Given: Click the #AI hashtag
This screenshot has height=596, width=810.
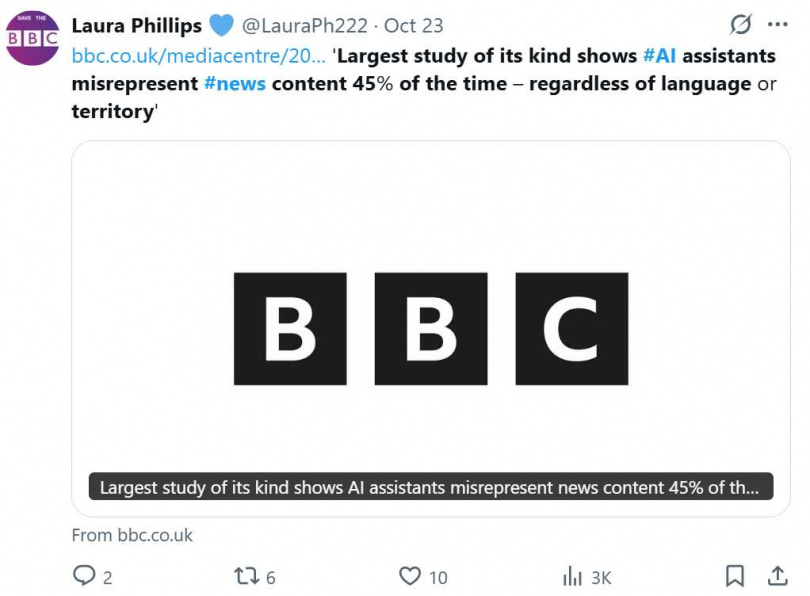Looking at the screenshot, I should (x=659, y=55).
